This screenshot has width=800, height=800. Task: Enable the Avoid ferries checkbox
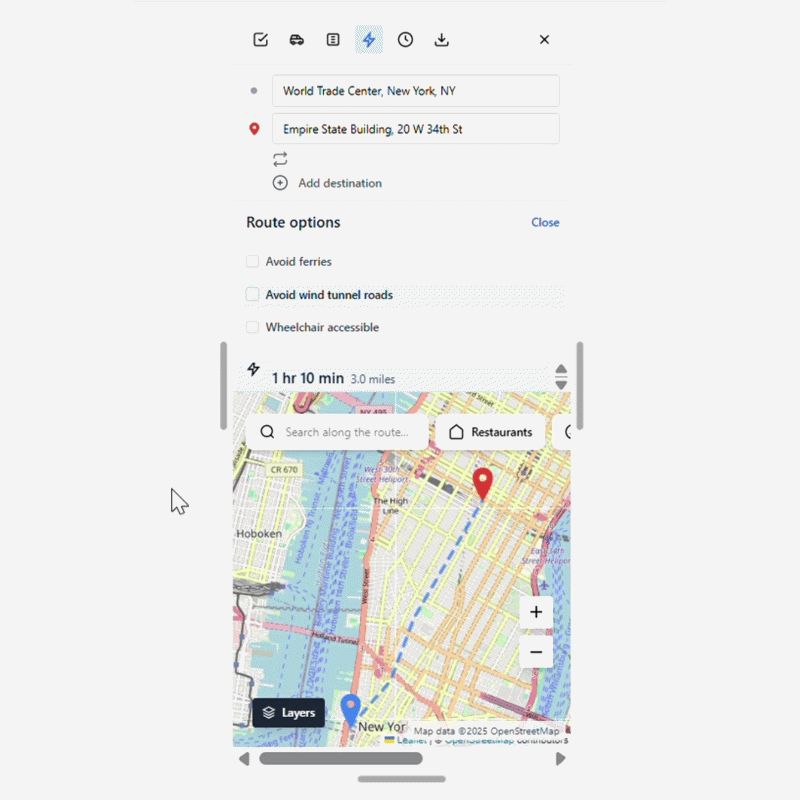253,262
